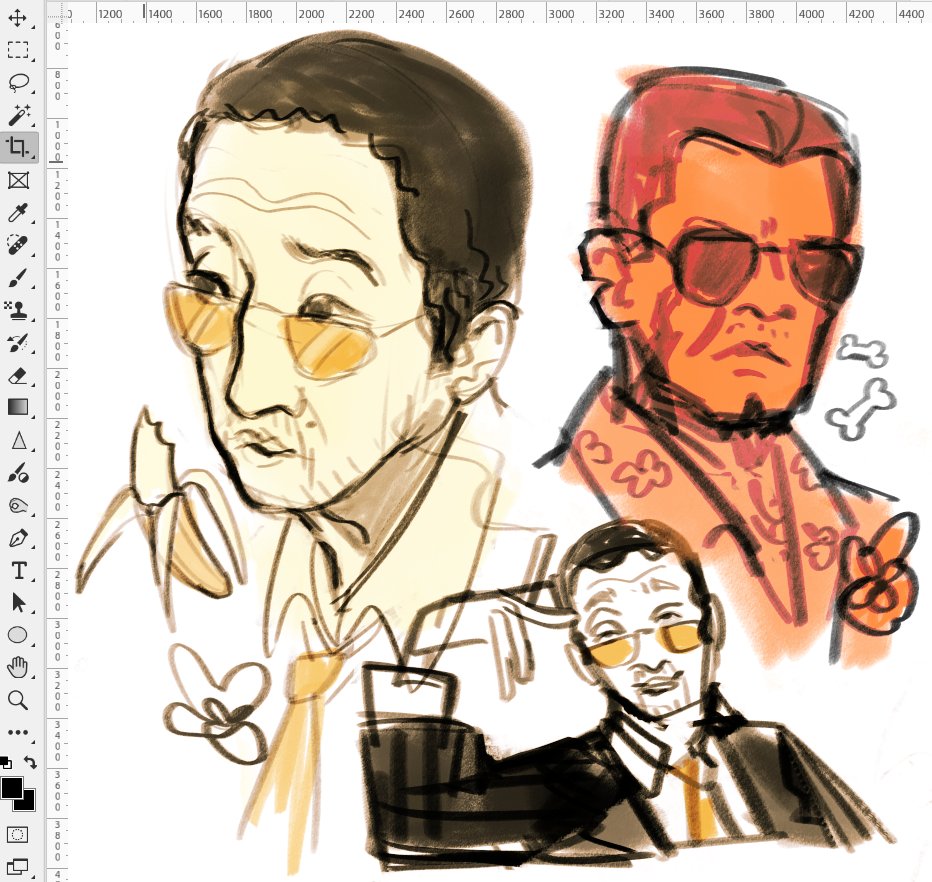The height and width of the screenshot is (882, 932).
Task: Toggle Quick Mask mode
Action: pyautogui.click(x=18, y=835)
